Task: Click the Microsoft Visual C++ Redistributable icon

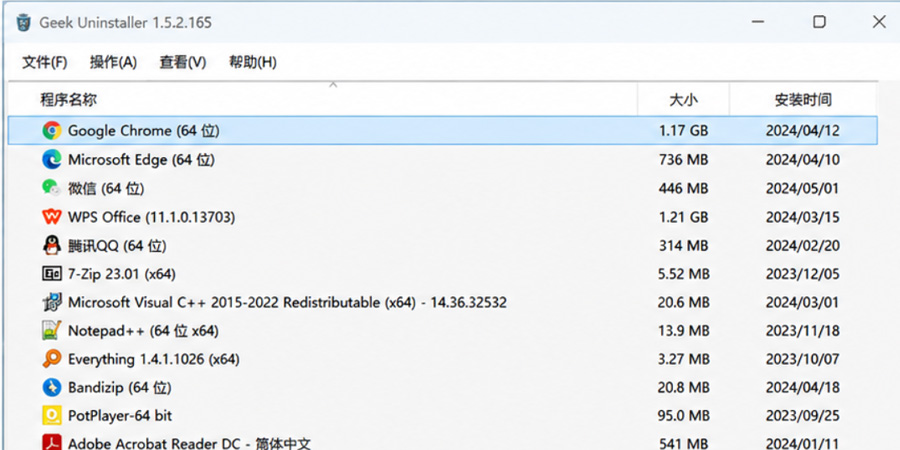Action: 52,302
